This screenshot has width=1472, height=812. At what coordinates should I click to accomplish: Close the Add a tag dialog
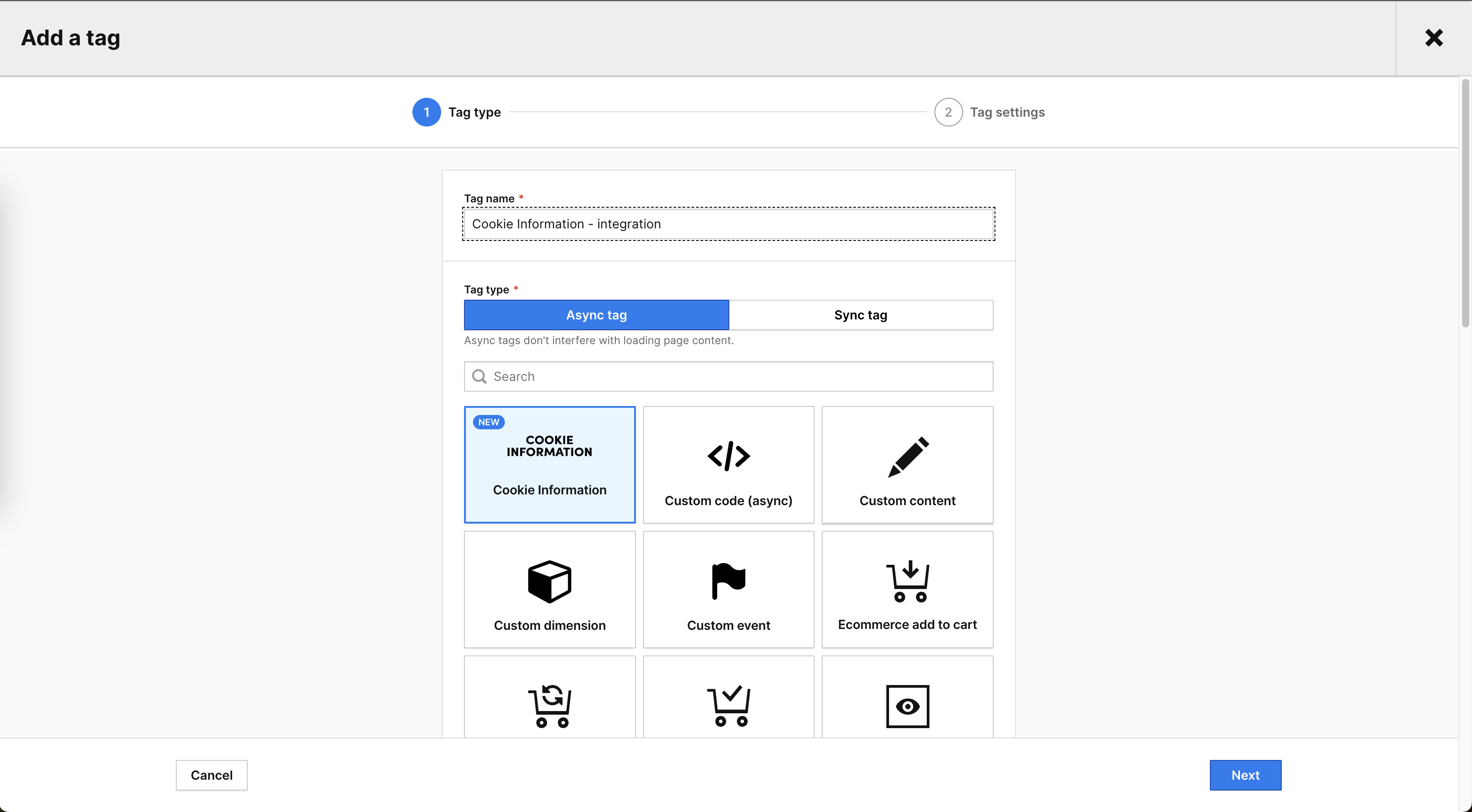(1434, 38)
